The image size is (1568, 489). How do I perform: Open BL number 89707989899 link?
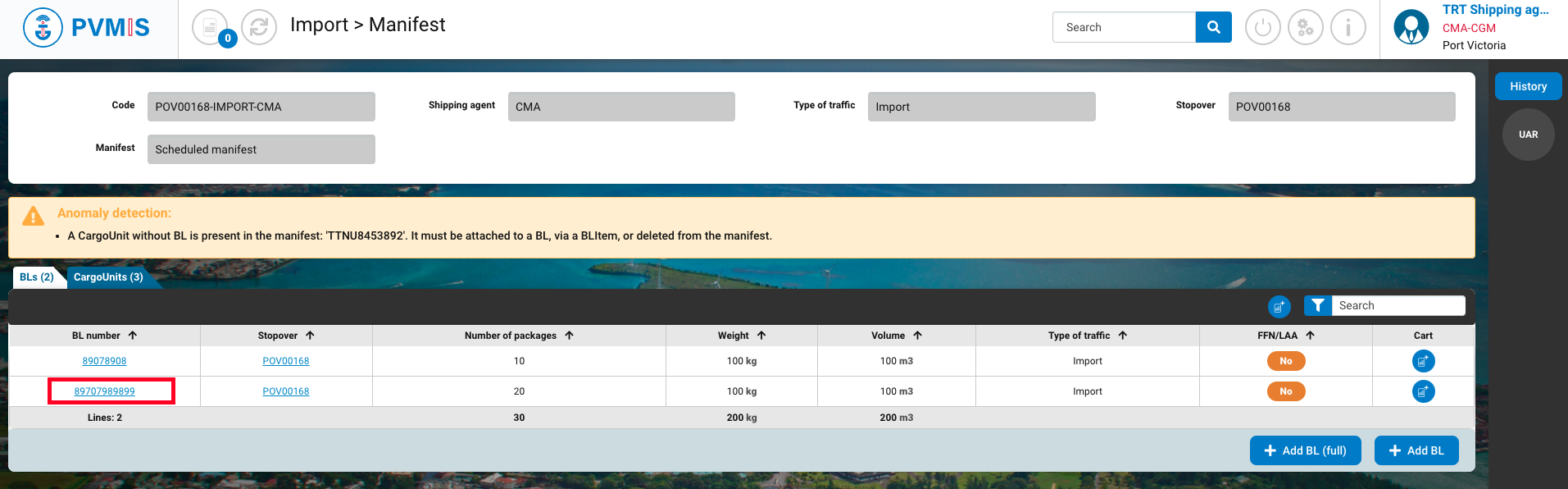click(x=105, y=391)
